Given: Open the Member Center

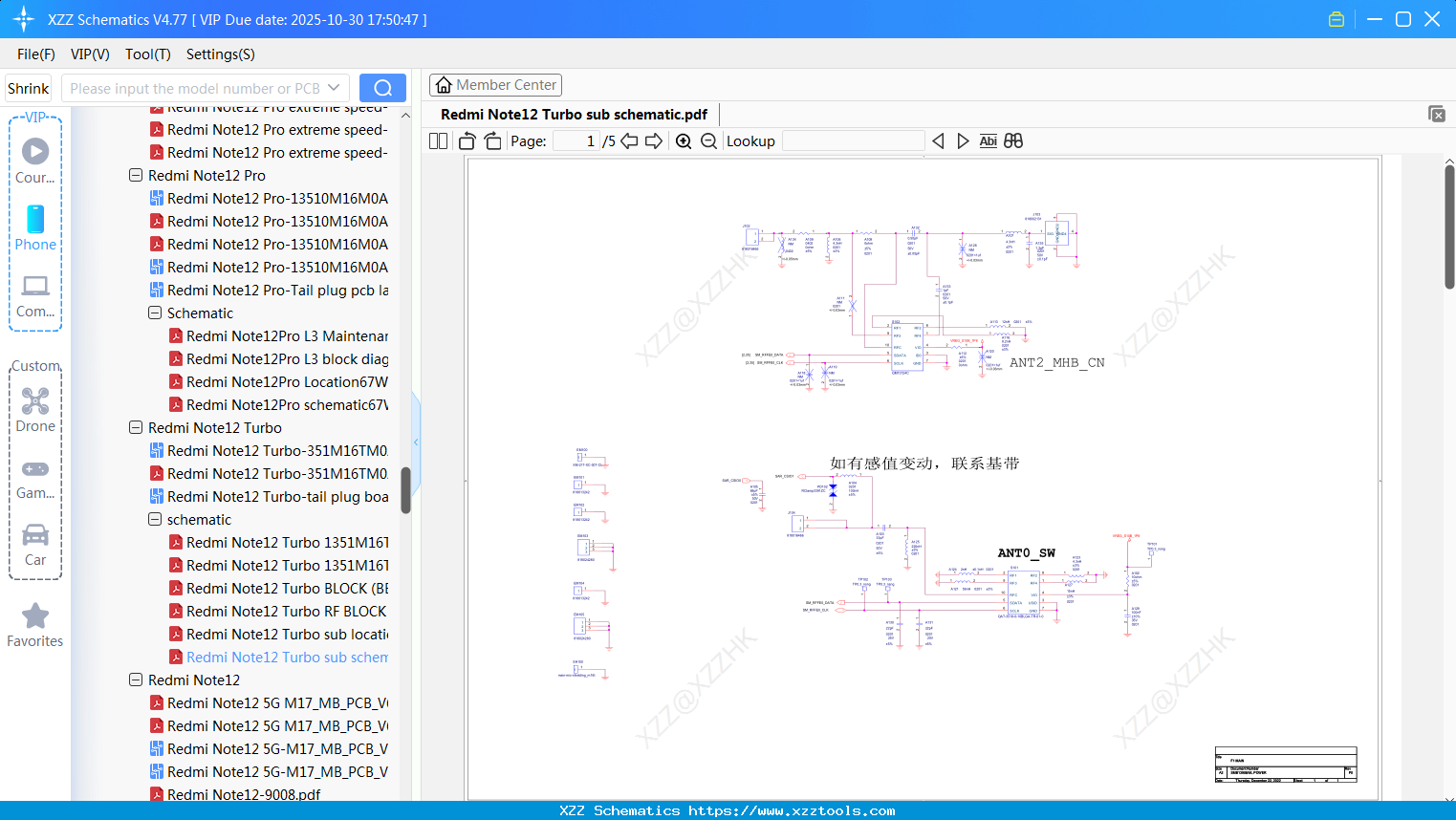Looking at the screenshot, I should (x=495, y=85).
